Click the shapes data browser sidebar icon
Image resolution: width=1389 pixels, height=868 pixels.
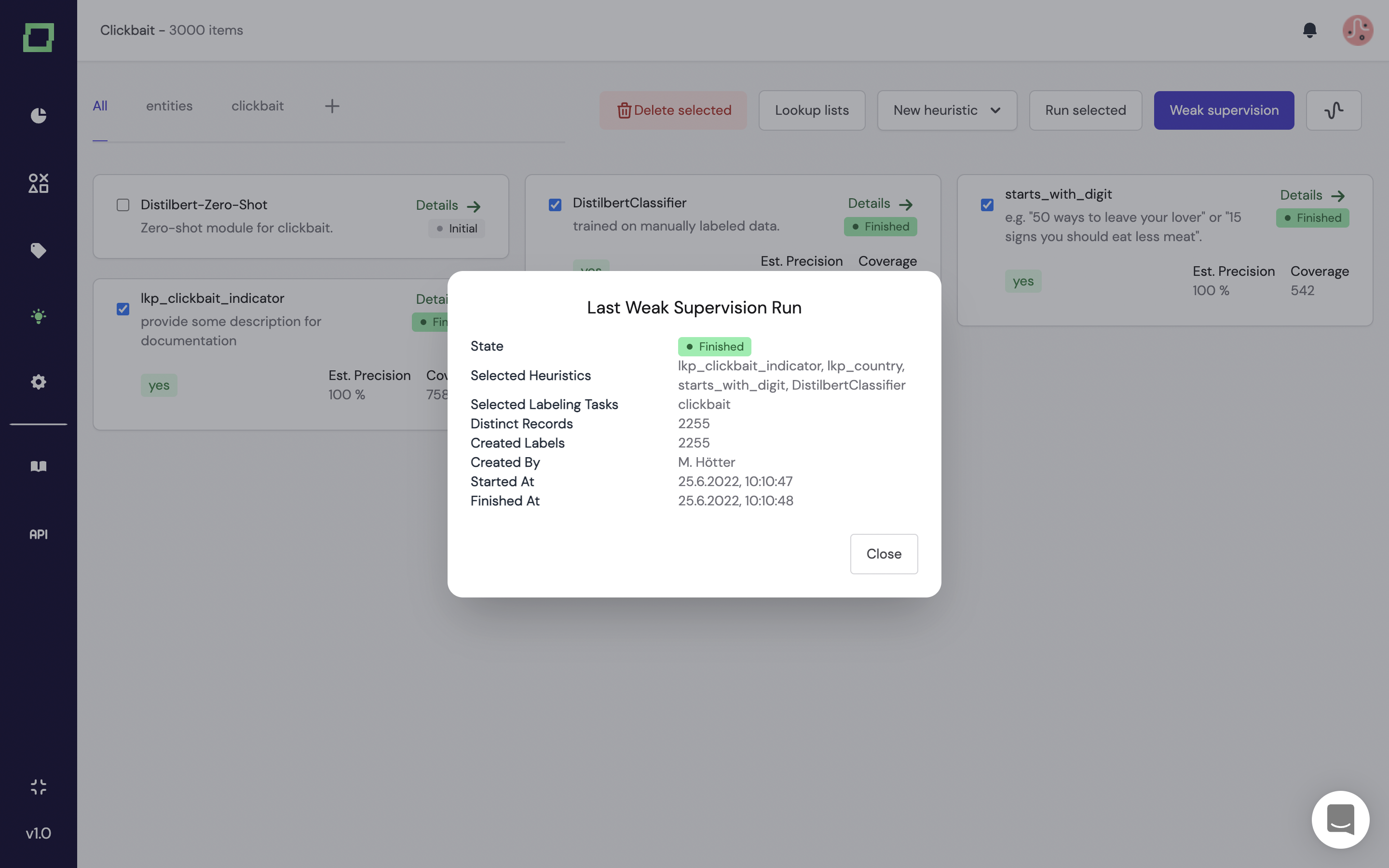pos(39,183)
